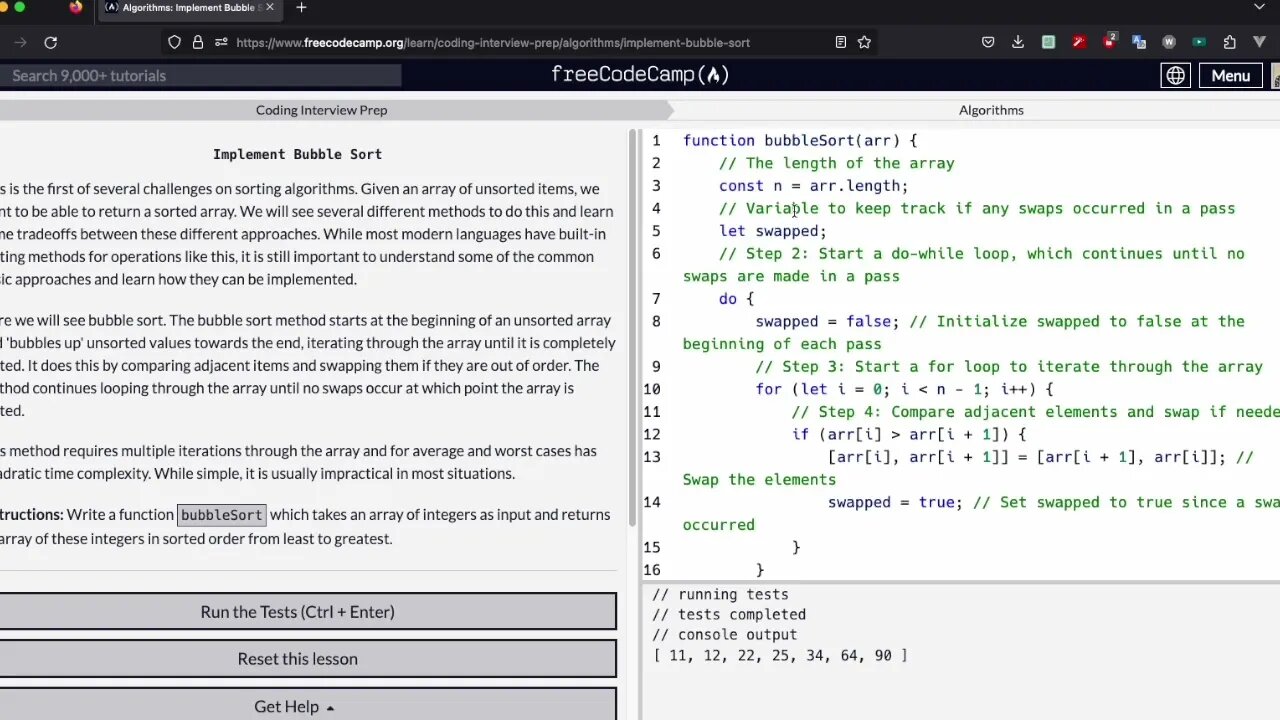Screen dimensions: 1280x720
Task: Run the Tests button
Action: [297, 612]
